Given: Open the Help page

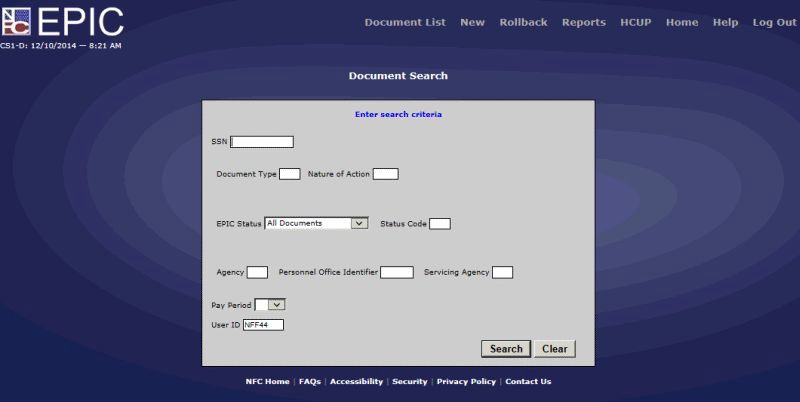Looking at the screenshot, I should (726, 22).
